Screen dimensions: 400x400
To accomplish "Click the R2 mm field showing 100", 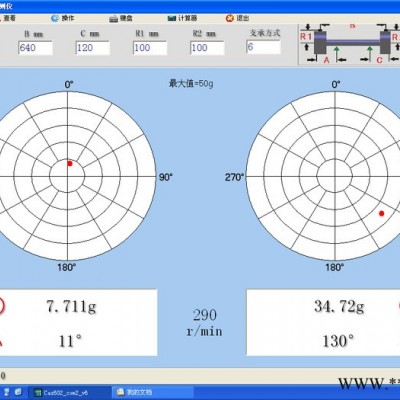I will tap(207, 48).
